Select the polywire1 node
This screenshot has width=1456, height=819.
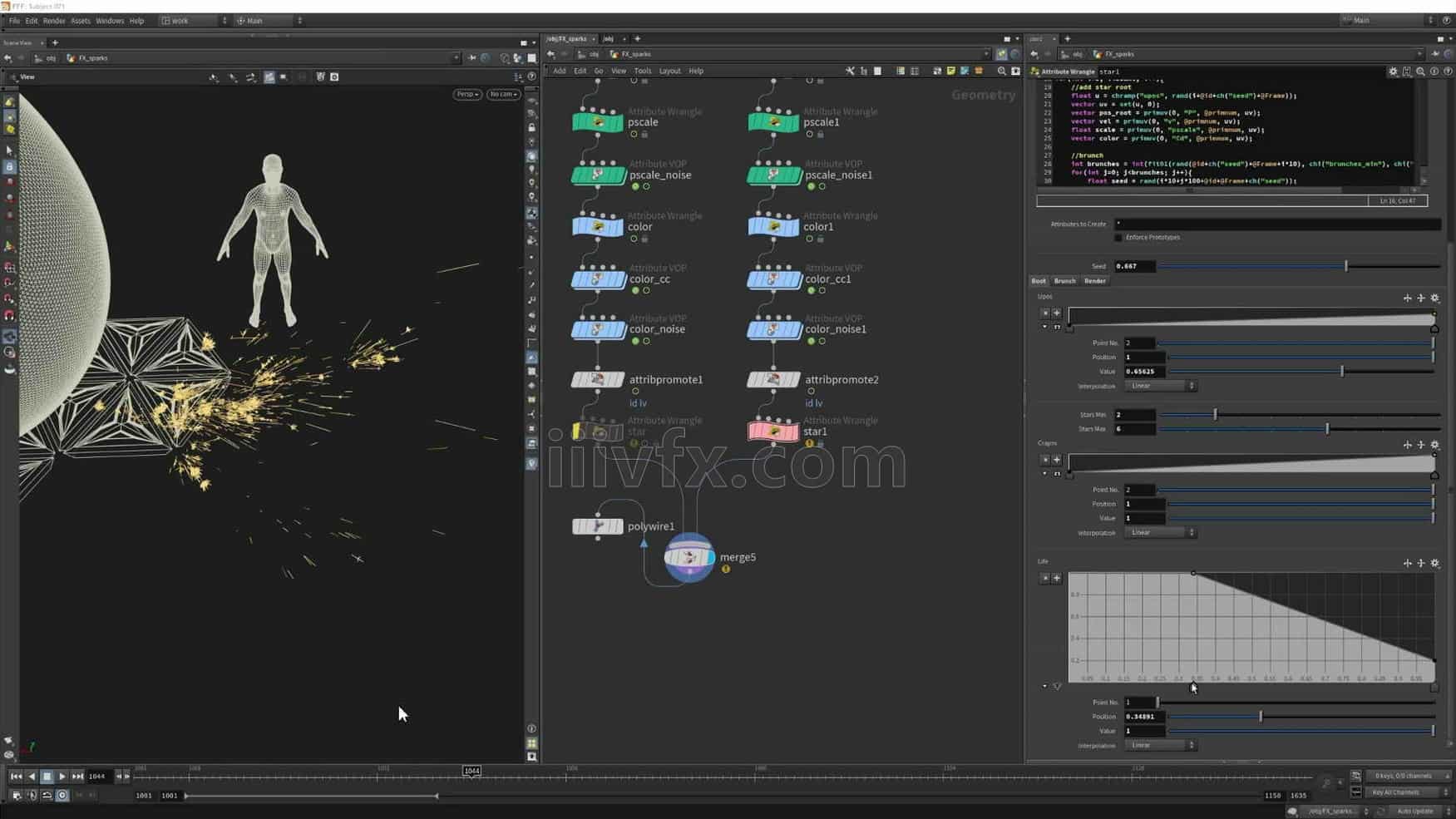point(598,526)
